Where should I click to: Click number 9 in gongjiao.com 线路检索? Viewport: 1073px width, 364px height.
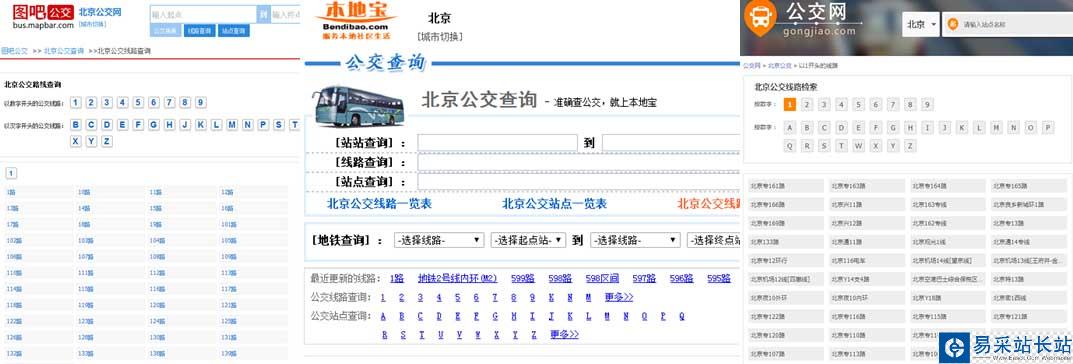[x=927, y=105]
